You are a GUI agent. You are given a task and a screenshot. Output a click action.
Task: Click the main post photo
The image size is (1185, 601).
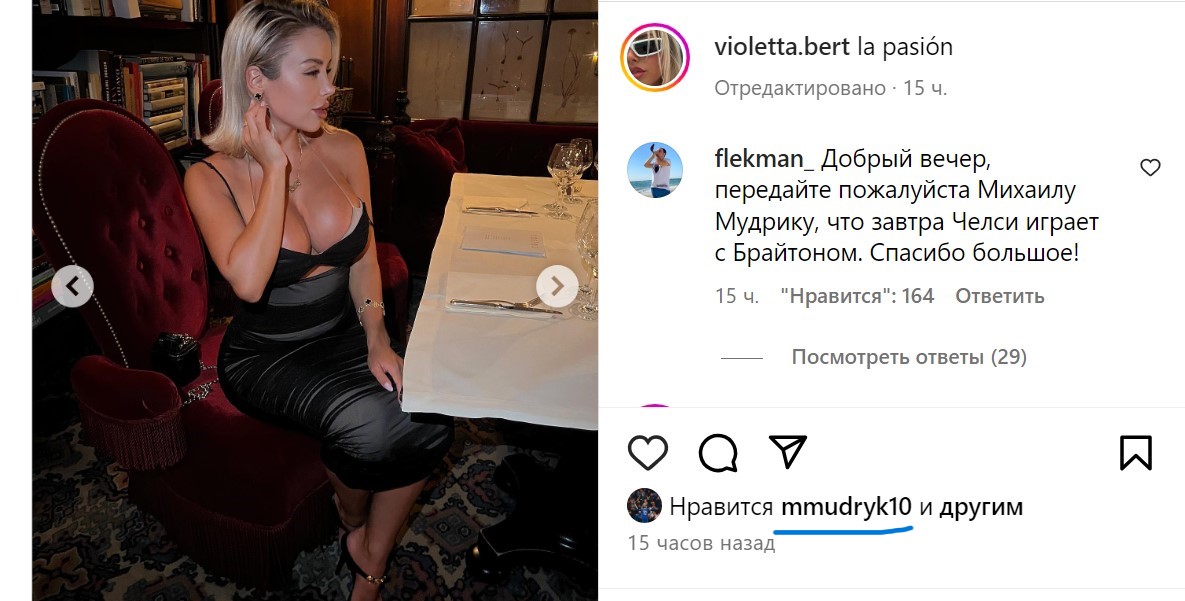pyautogui.click(x=314, y=300)
